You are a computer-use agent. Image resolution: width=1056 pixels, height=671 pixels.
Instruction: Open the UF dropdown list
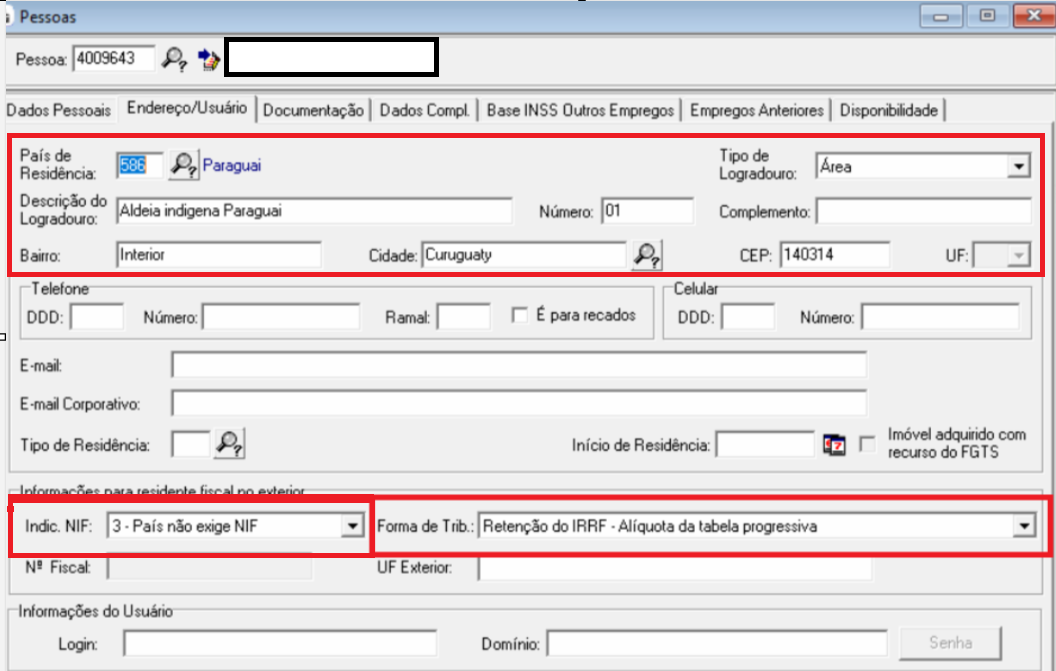[x=1018, y=256]
